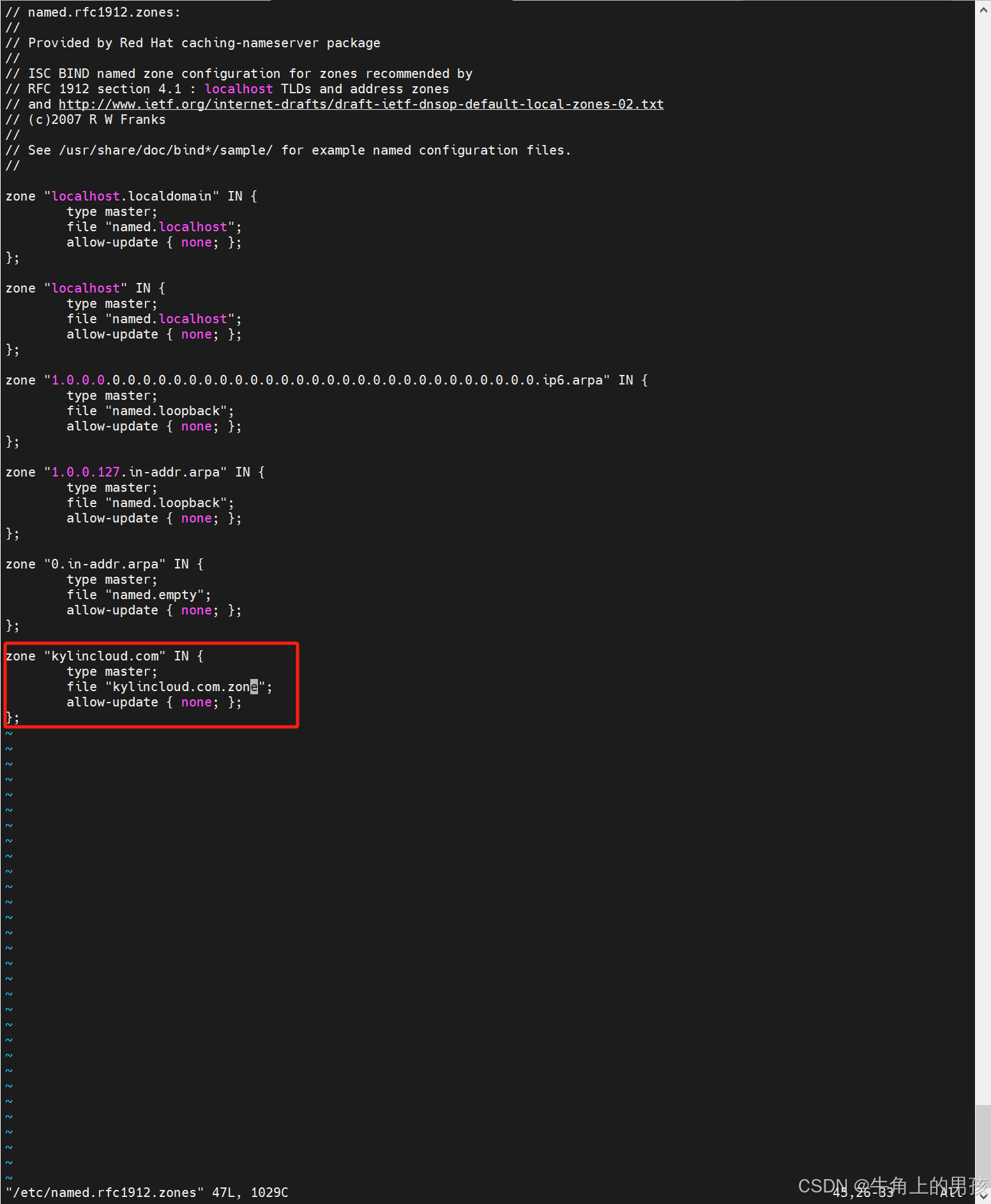Click the file "kylincloud.com.zone" line
Image resolution: width=991 pixels, height=1204 pixels.
(170, 687)
